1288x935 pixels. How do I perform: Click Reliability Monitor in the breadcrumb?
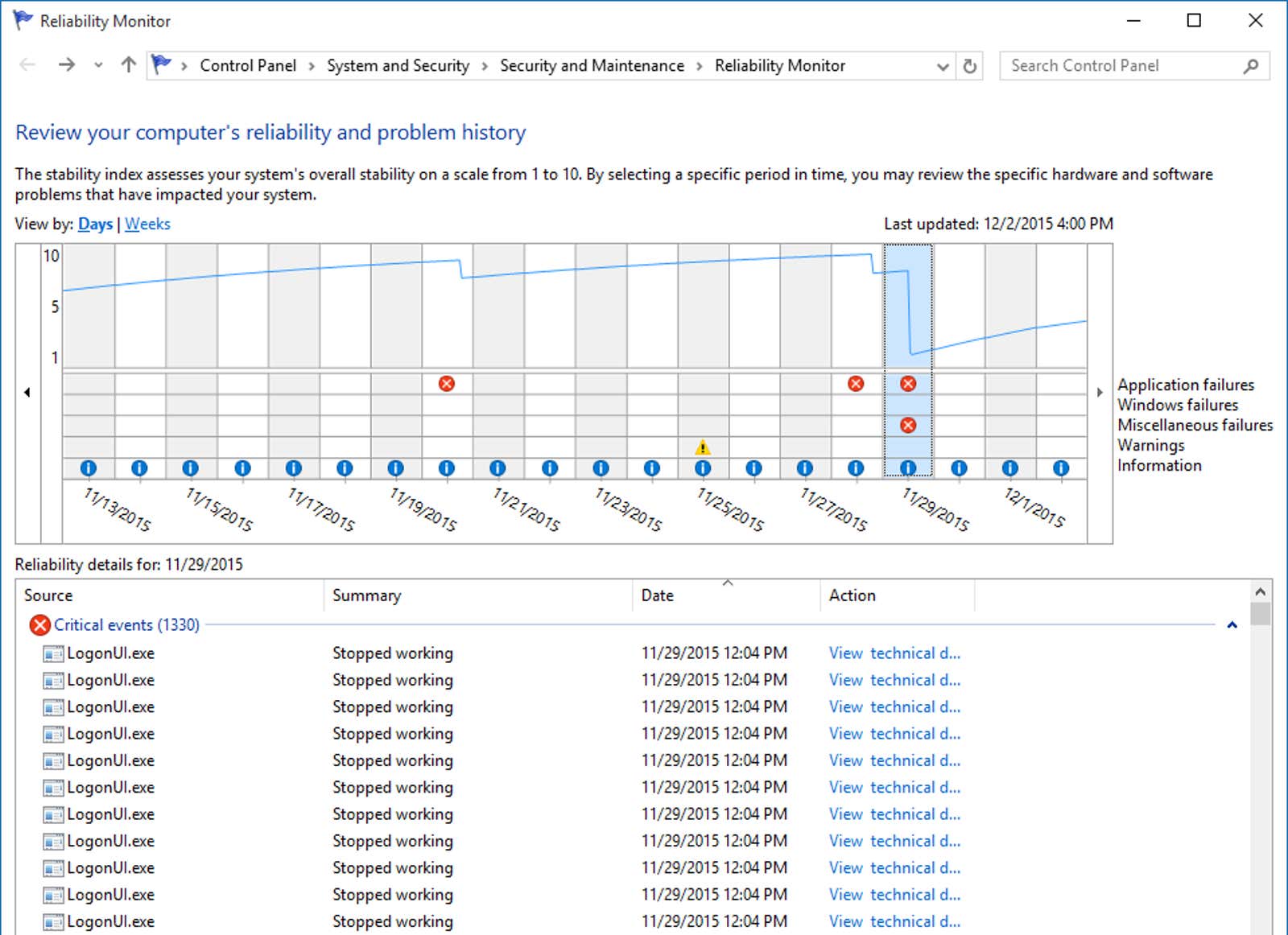tap(780, 66)
